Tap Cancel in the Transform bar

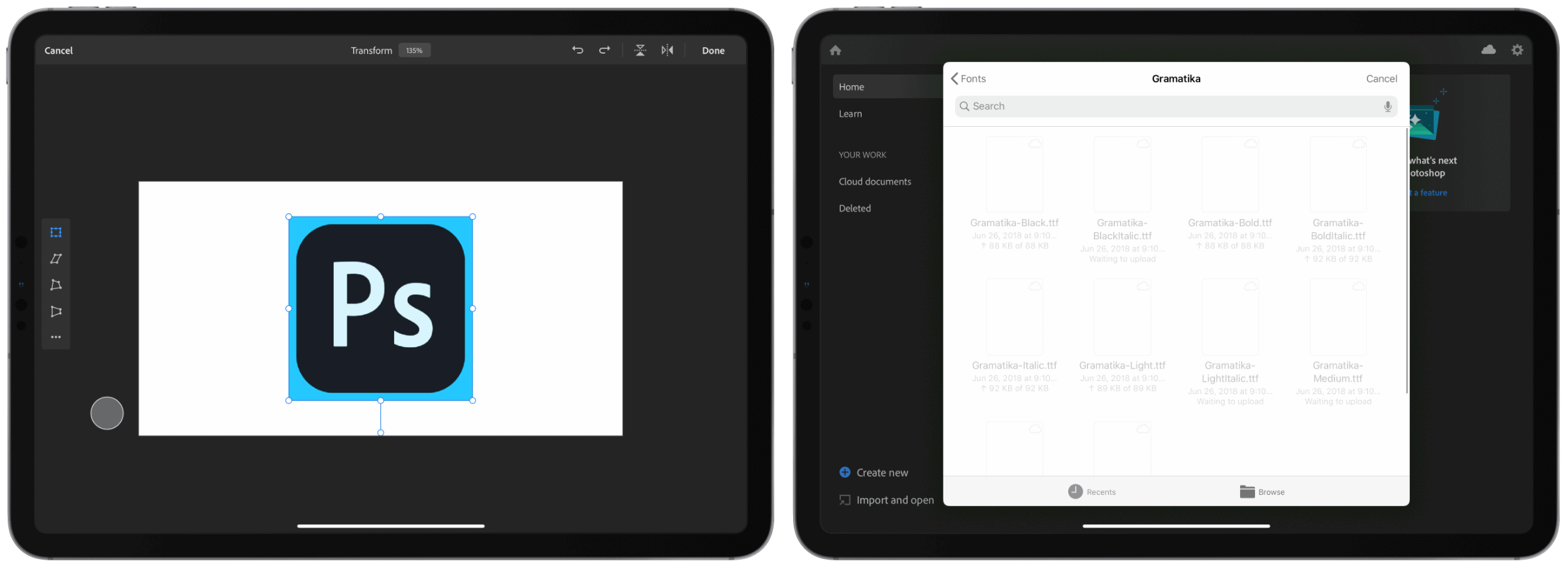tap(58, 50)
